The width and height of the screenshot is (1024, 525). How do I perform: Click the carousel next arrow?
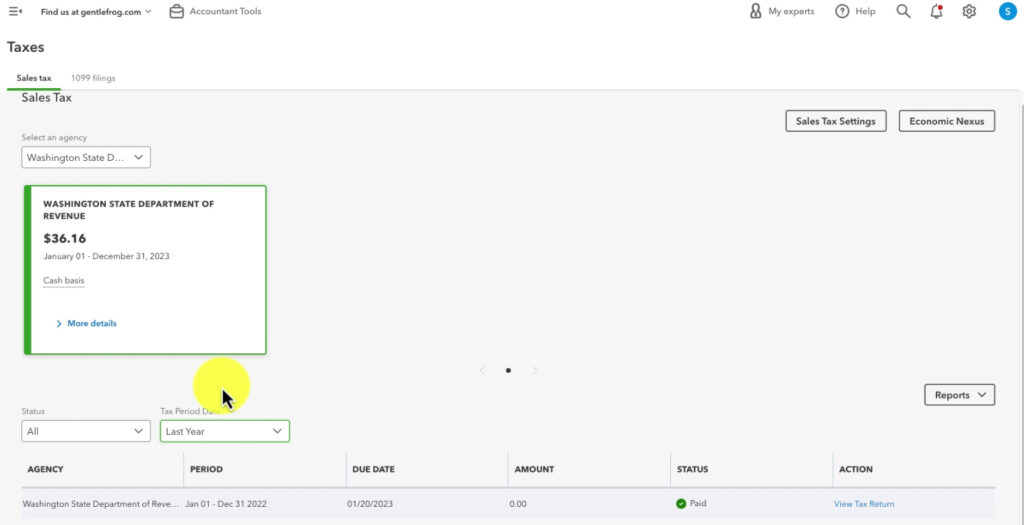tap(535, 370)
